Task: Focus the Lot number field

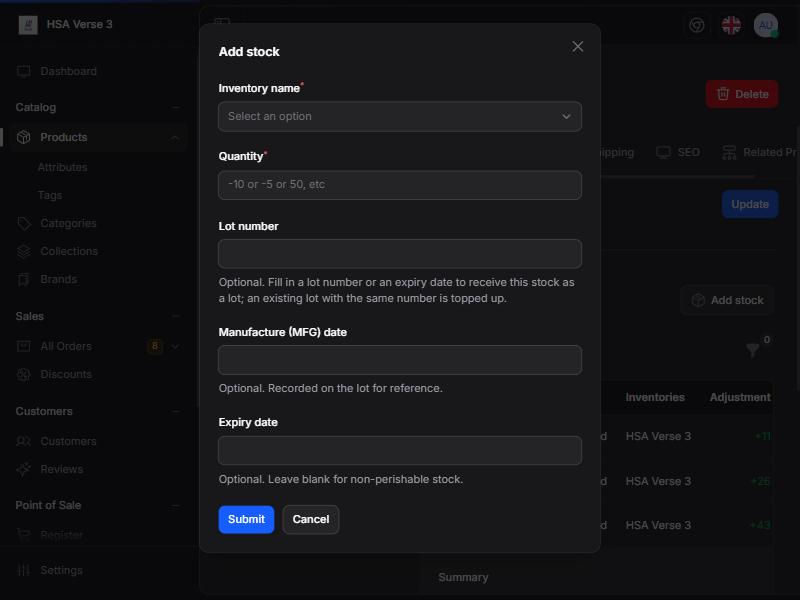Action: [399, 254]
